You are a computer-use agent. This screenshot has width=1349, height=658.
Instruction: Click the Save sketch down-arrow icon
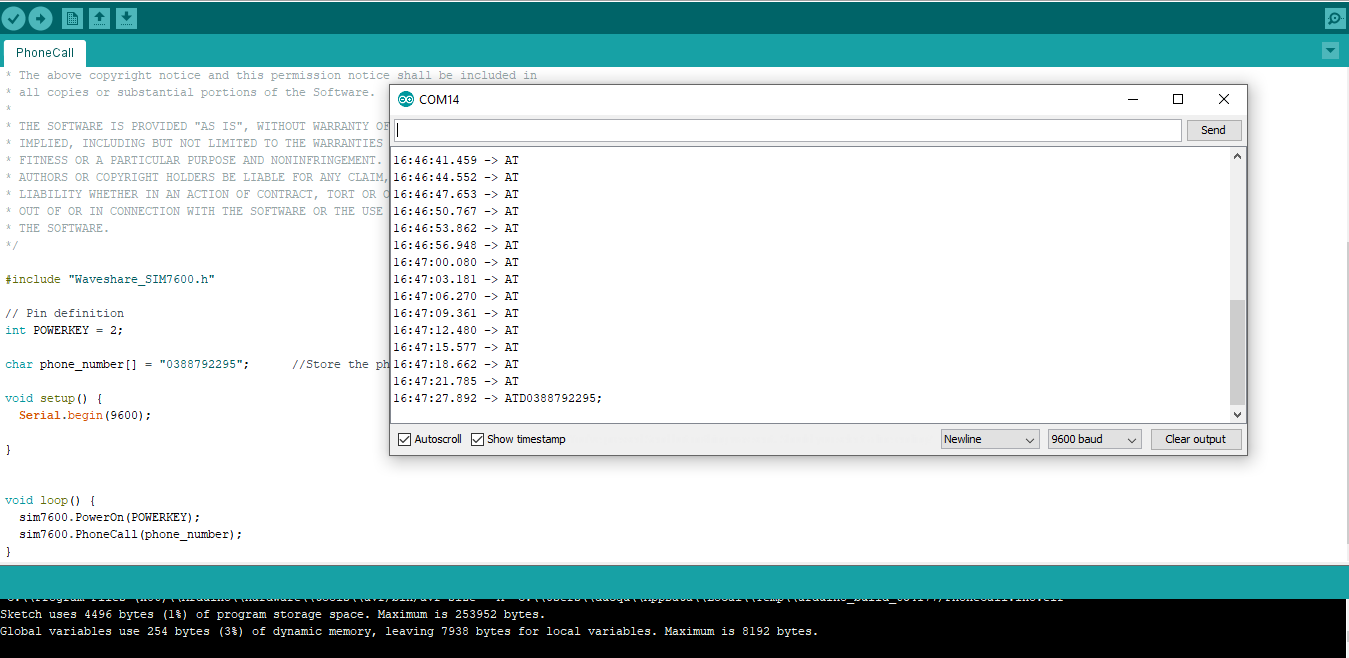point(127,18)
